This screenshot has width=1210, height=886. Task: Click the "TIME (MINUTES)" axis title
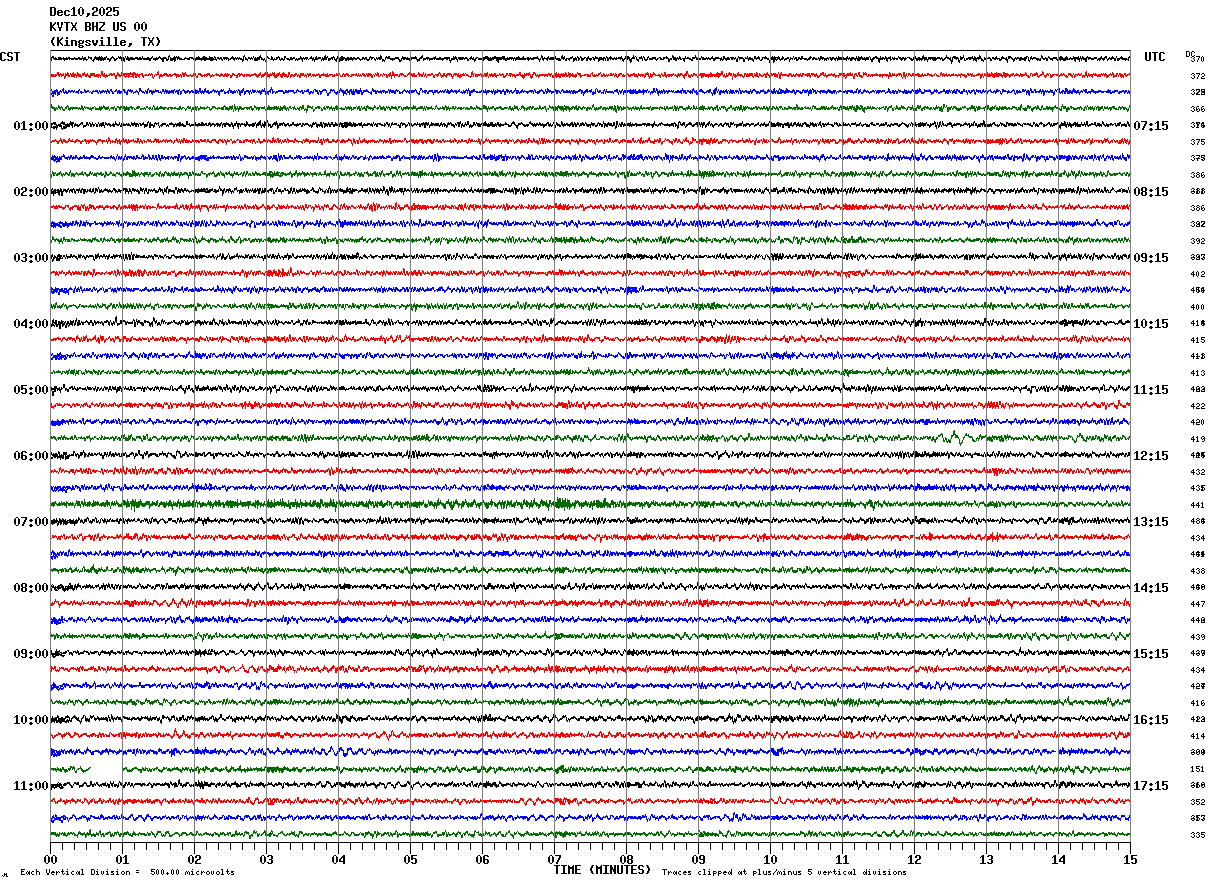602,870
